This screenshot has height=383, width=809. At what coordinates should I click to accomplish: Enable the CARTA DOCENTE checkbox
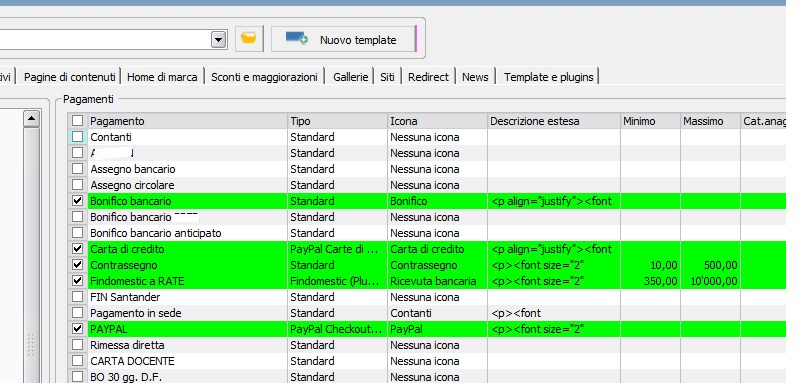[x=77, y=361]
